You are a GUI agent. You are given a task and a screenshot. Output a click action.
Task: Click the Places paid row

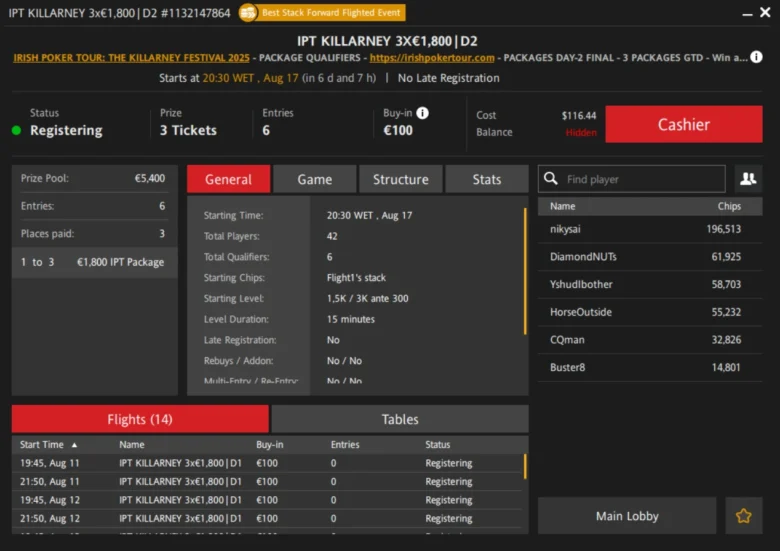(93, 233)
